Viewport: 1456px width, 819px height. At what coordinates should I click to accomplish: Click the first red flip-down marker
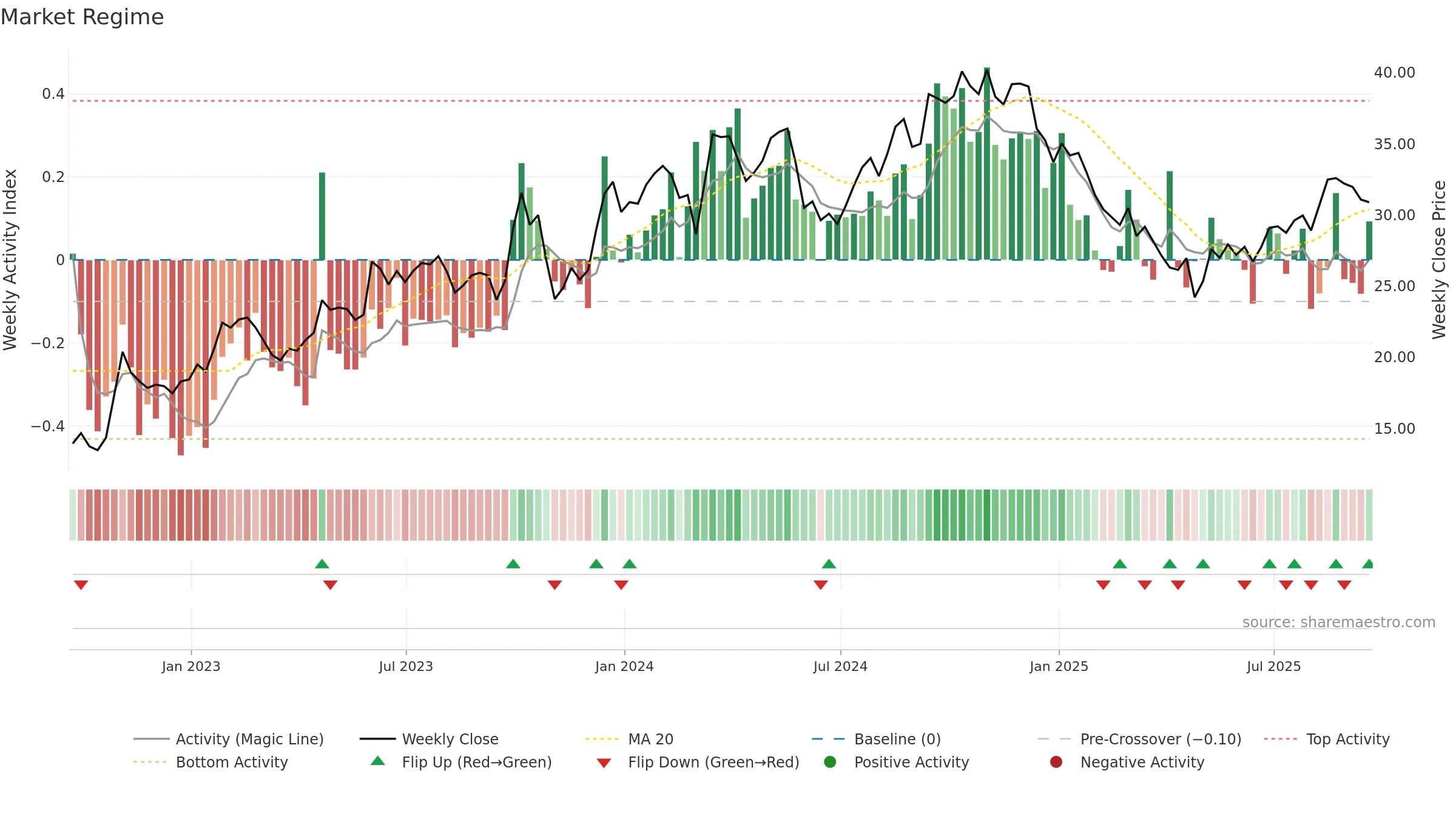coord(81,585)
